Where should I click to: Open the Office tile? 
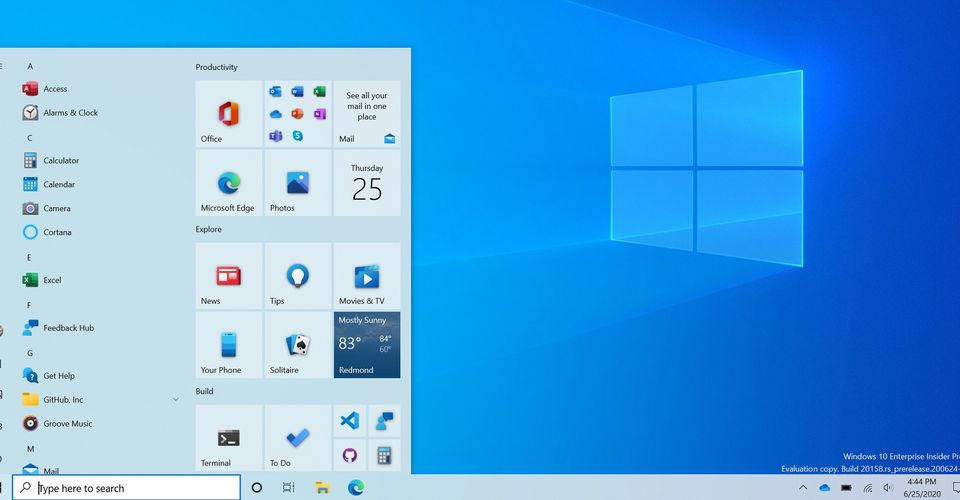click(x=228, y=114)
